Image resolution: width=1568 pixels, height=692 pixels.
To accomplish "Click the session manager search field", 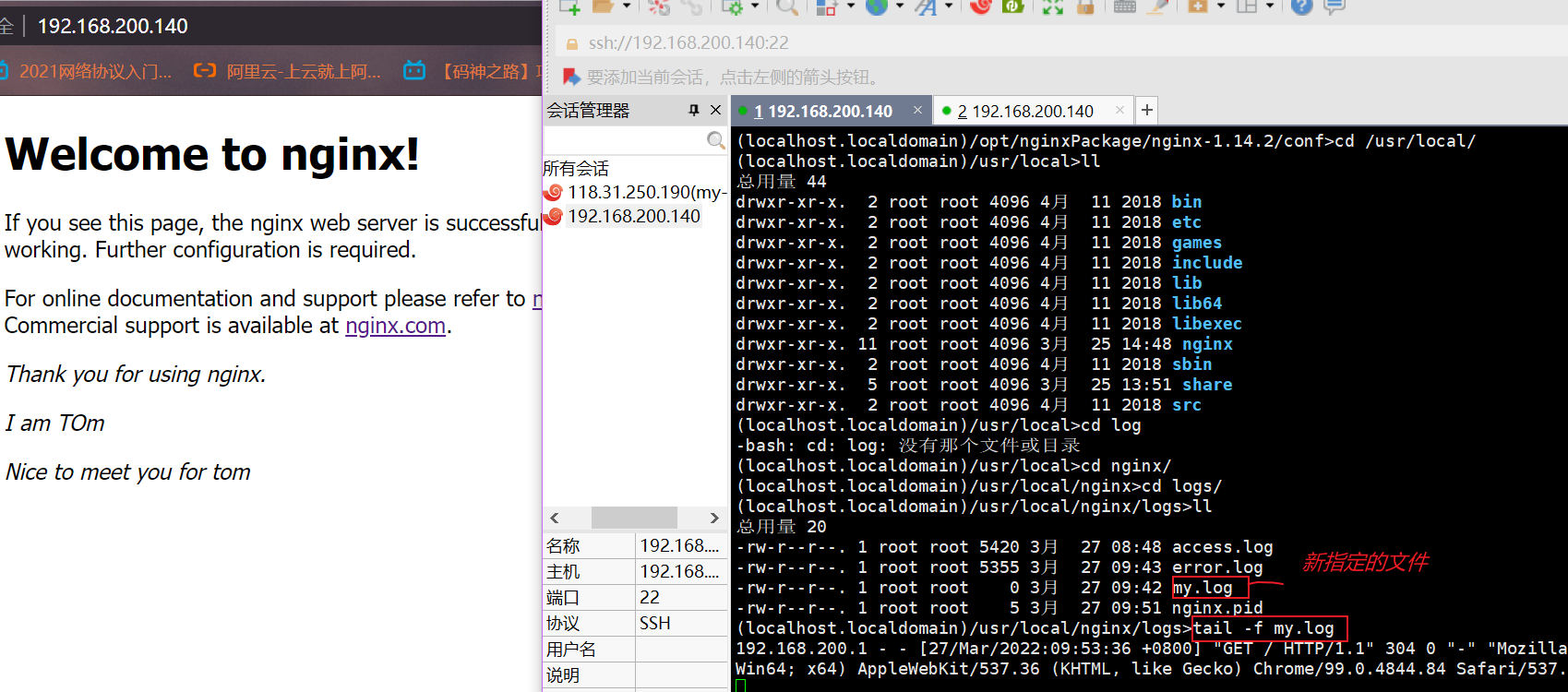I will coord(624,140).
